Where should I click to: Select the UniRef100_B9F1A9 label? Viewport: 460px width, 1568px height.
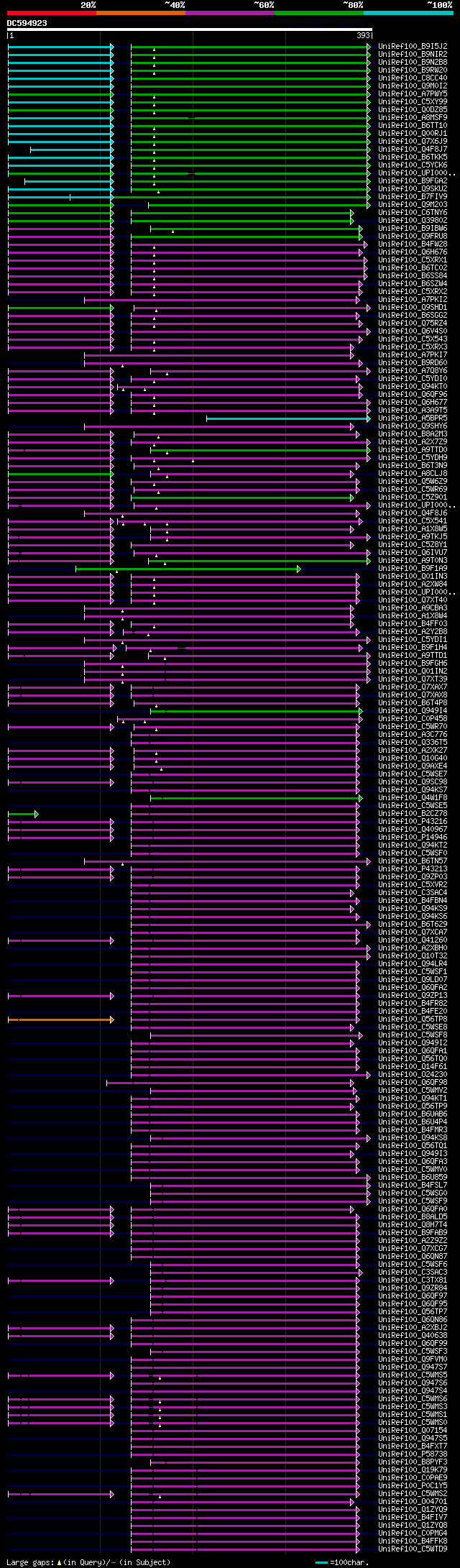click(413, 568)
